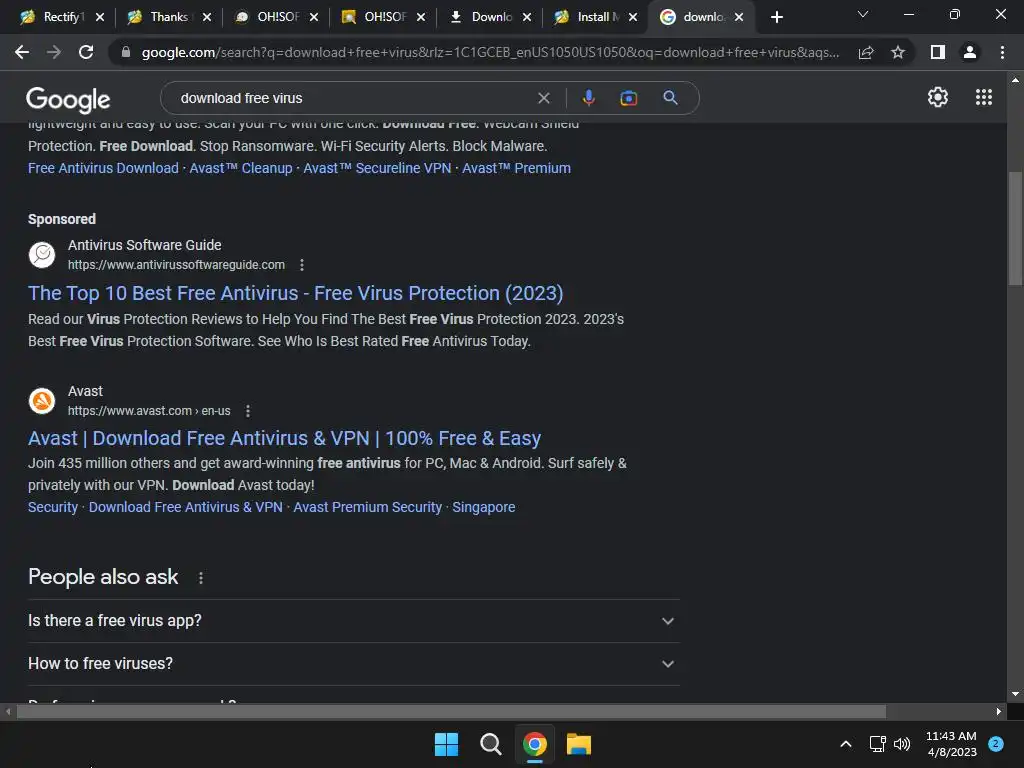The height and width of the screenshot is (768, 1024).
Task: Close the Rectify tab
Action: [100, 17]
